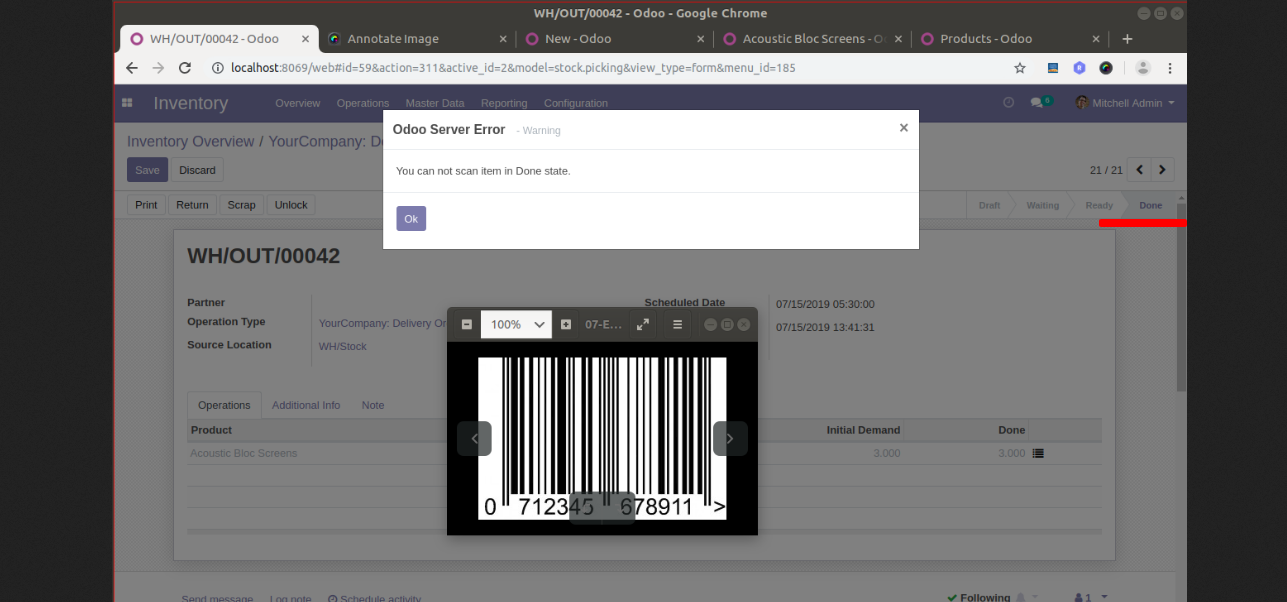The height and width of the screenshot is (602, 1287).
Task: Show next image in viewer
Action: tap(730, 438)
